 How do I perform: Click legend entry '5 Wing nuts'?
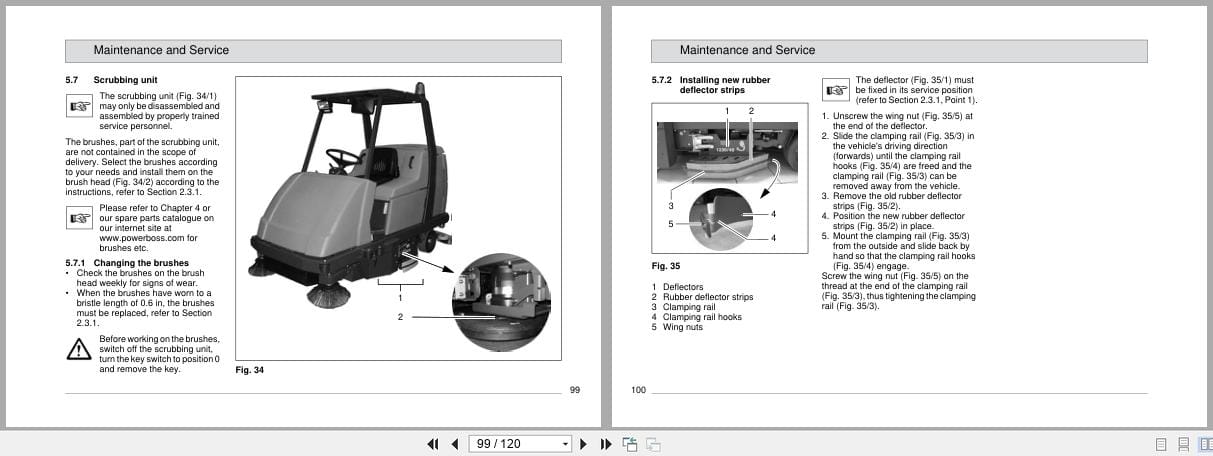677,327
